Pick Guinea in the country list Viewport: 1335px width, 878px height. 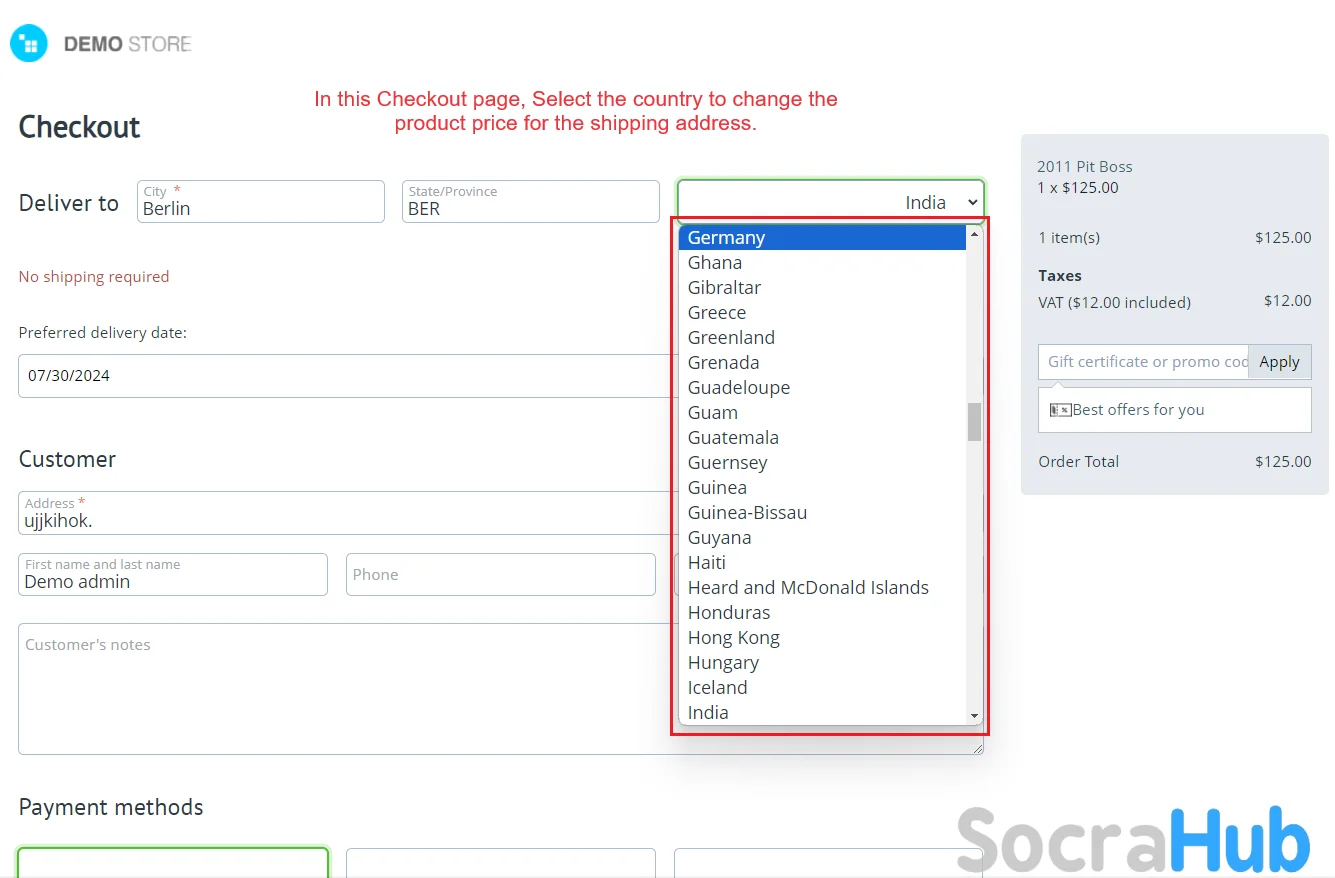point(822,487)
